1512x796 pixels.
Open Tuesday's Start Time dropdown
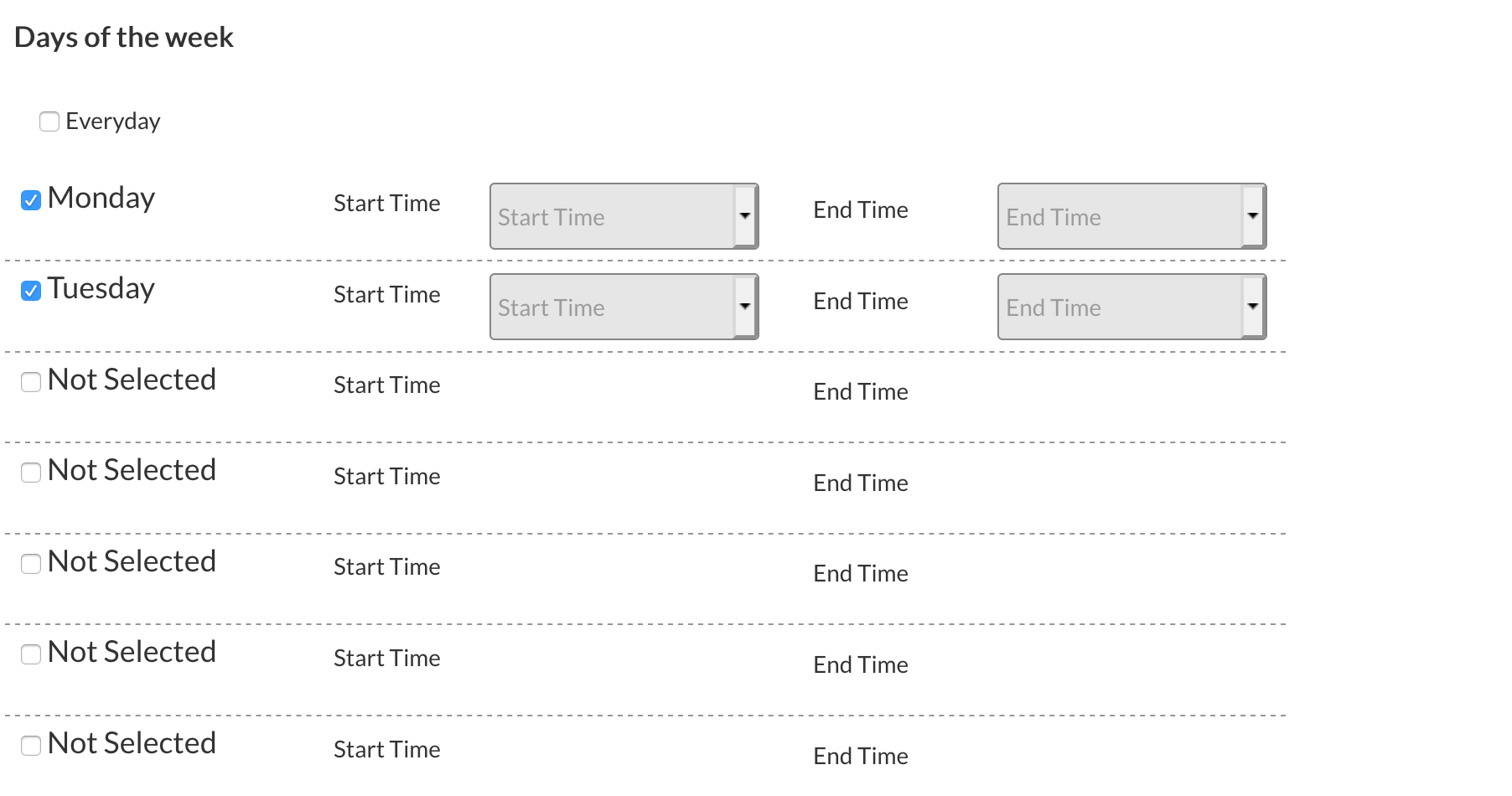coord(624,307)
